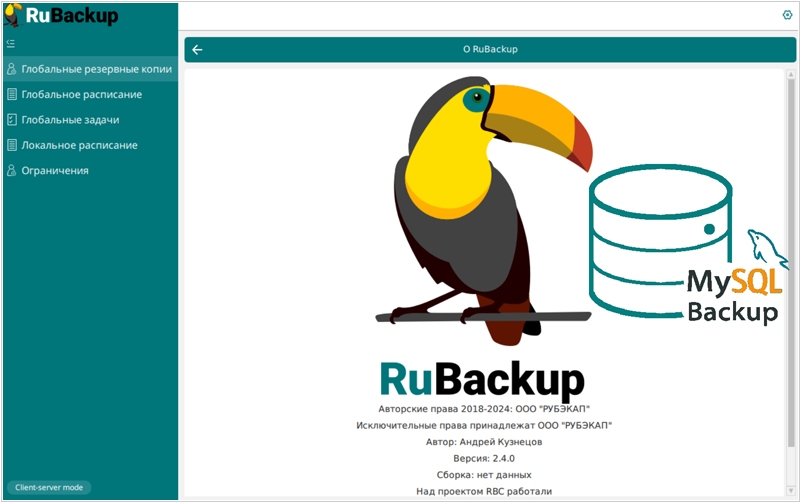
Task: Click the icon beside Ограничения
Action: [12, 171]
